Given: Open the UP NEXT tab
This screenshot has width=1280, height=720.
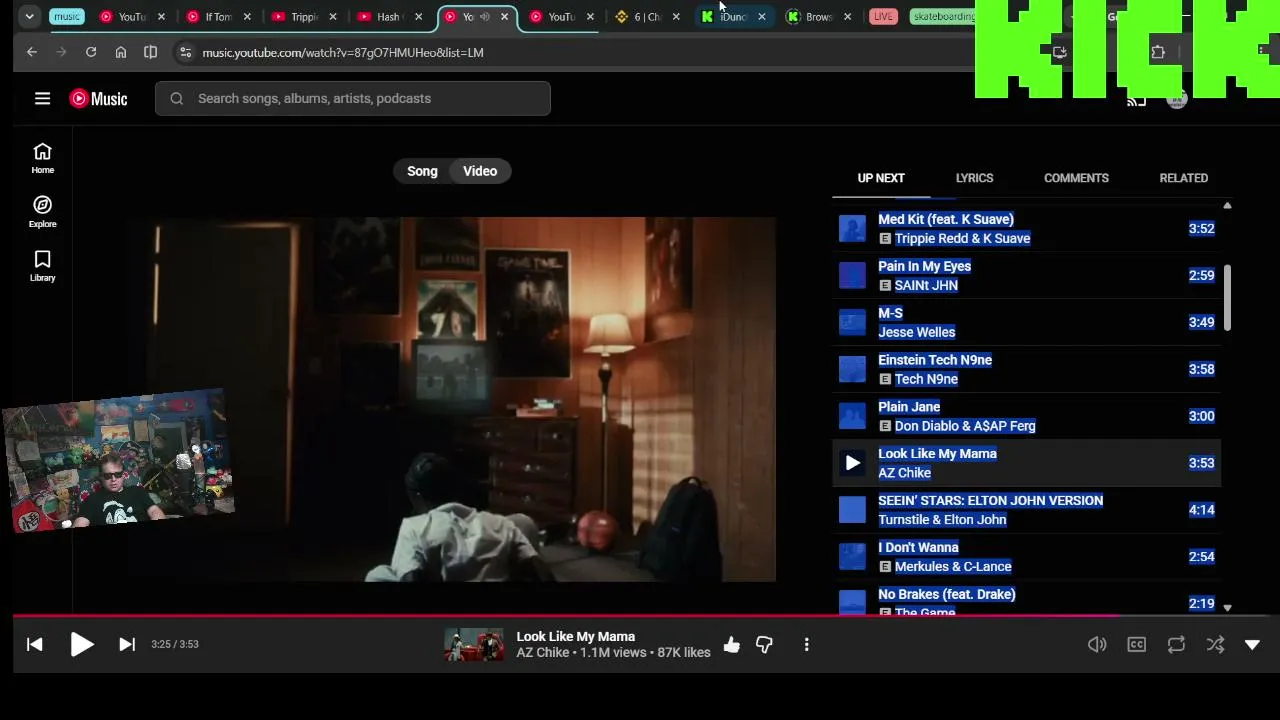Looking at the screenshot, I should pyautogui.click(x=881, y=178).
